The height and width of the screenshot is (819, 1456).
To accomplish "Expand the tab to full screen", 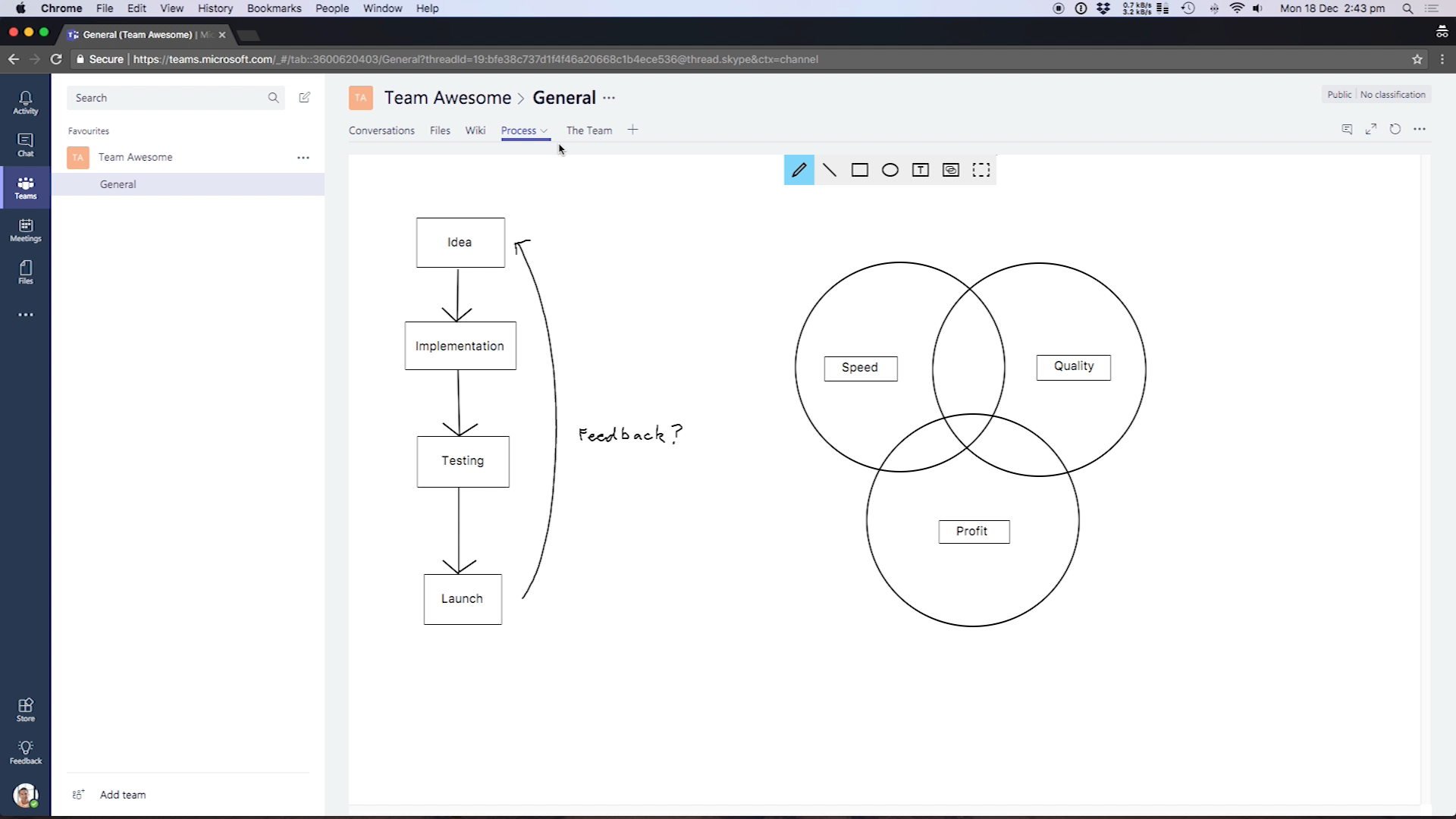I will click(x=1370, y=129).
